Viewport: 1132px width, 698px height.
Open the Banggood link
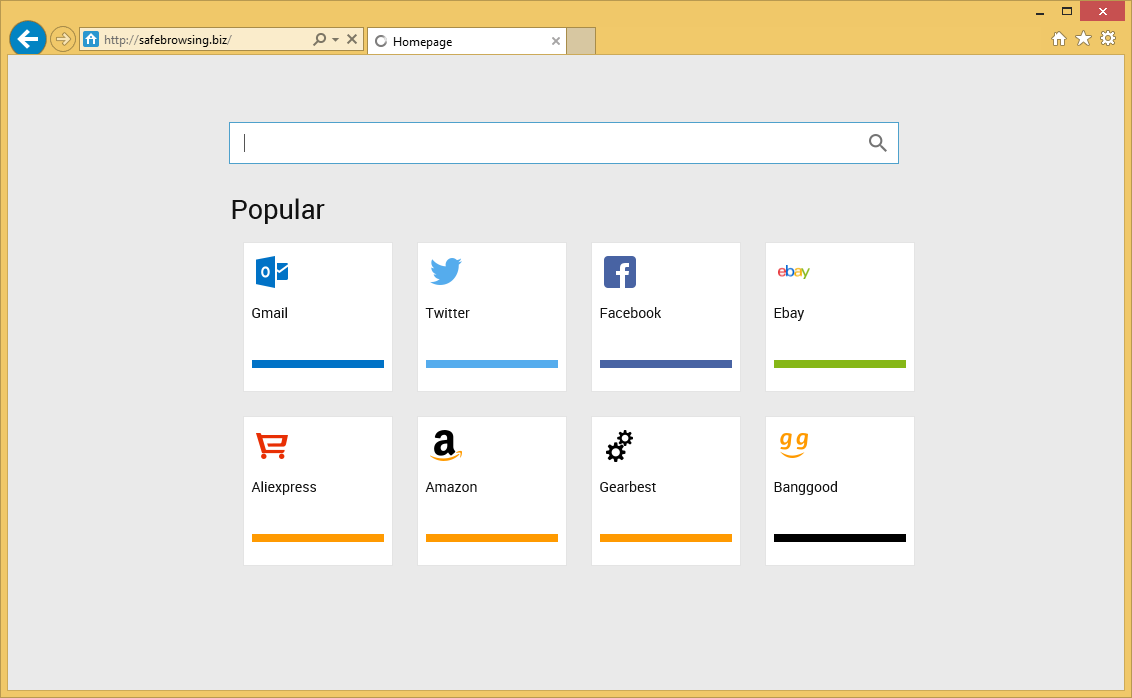806,487
